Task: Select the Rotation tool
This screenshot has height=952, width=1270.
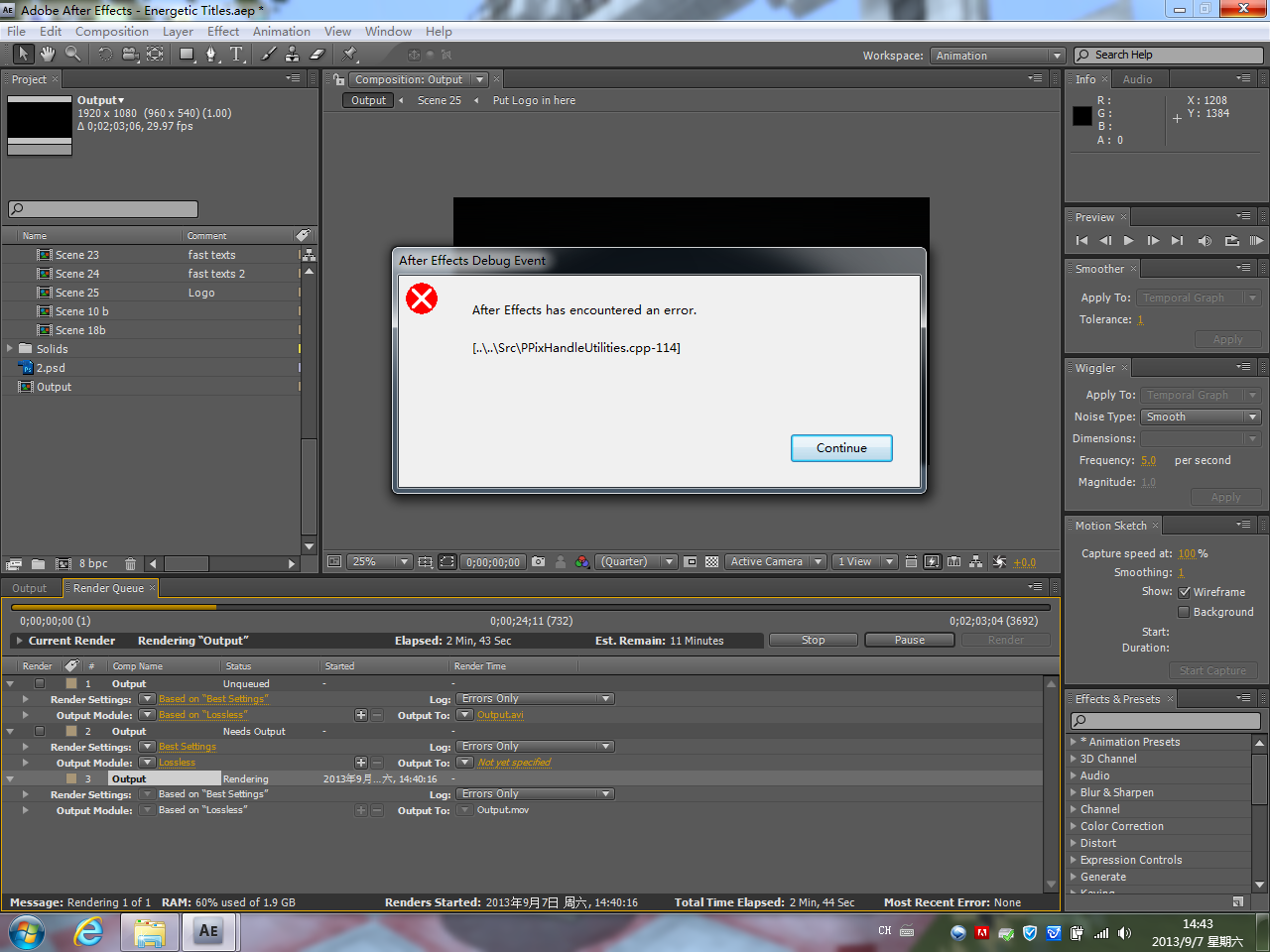Action: pyautogui.click(x=105, y=55)
